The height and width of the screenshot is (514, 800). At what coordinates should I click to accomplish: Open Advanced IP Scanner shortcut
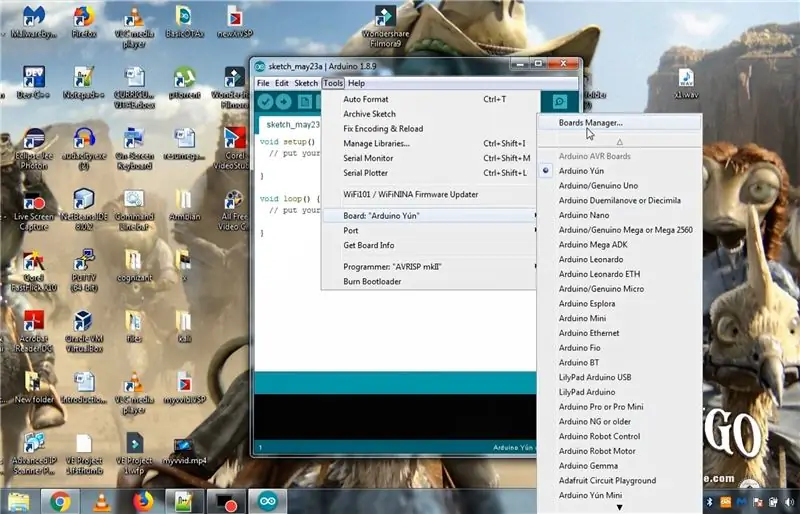(34, 453)
